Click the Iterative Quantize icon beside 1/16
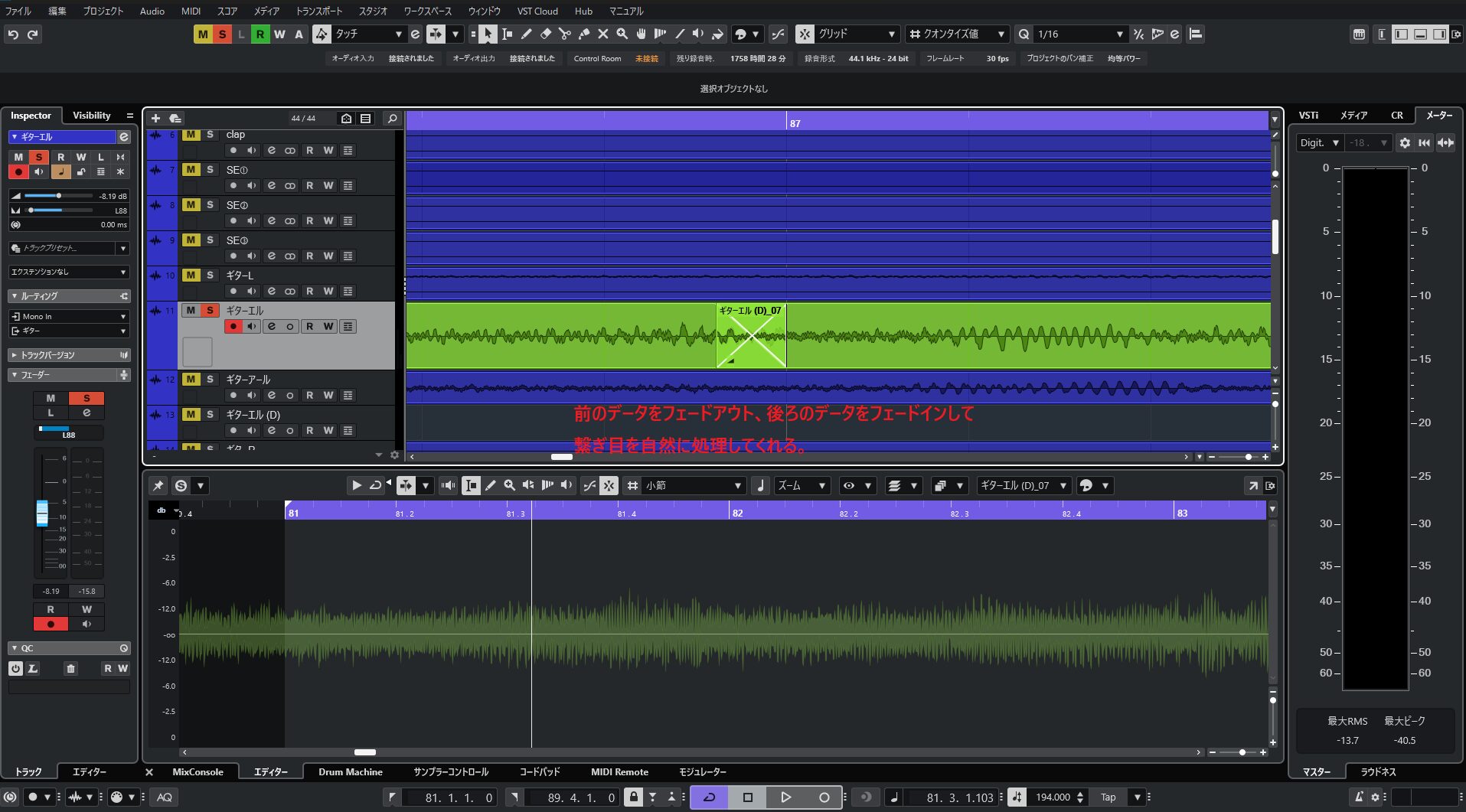Viewport: 1466px width, 812px height. 1138,34
